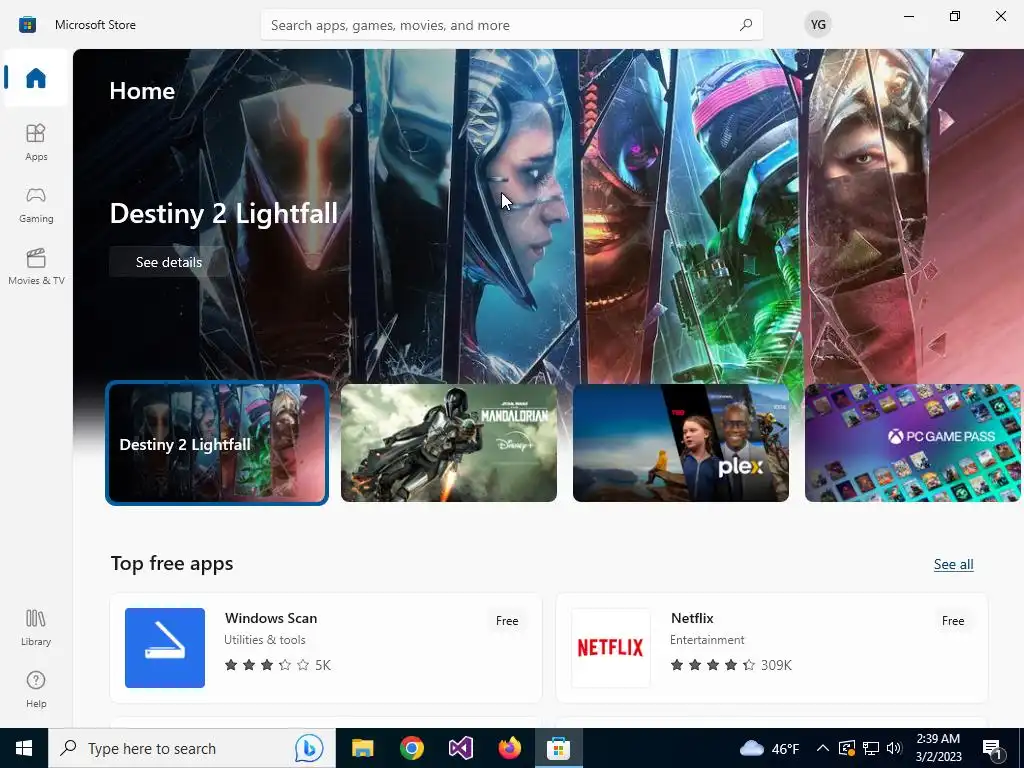Screen dimensions: 1024x768
Task: Click the security update tray icon
Action: click(847, 748)
